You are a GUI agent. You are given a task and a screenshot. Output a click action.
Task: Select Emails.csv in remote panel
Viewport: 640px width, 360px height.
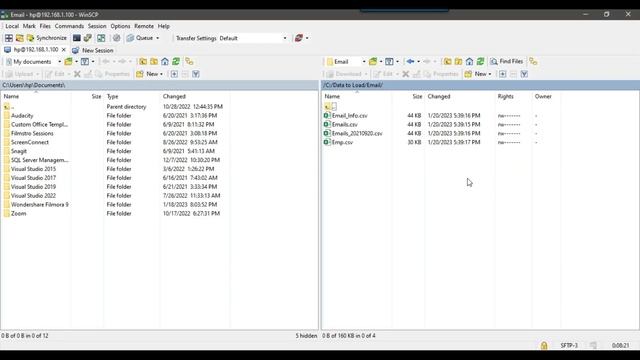pos(344,124)
